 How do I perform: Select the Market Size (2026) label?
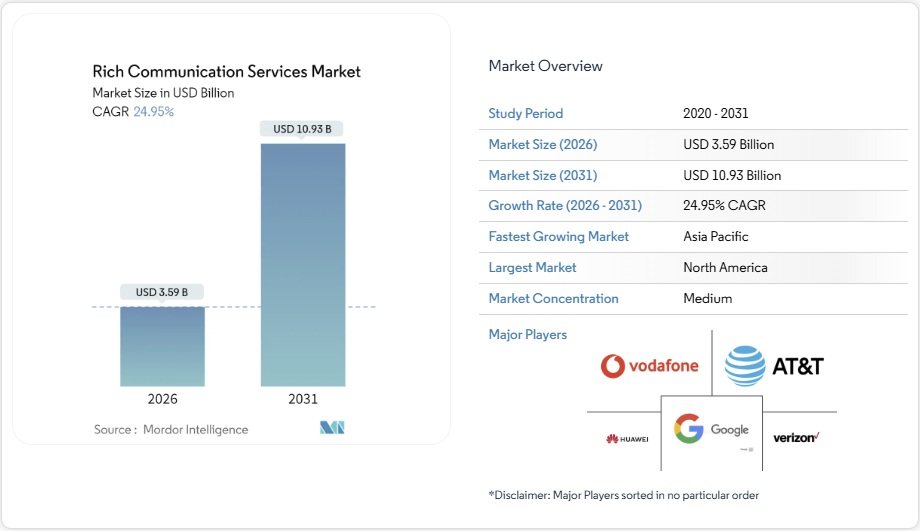(542, 145)
